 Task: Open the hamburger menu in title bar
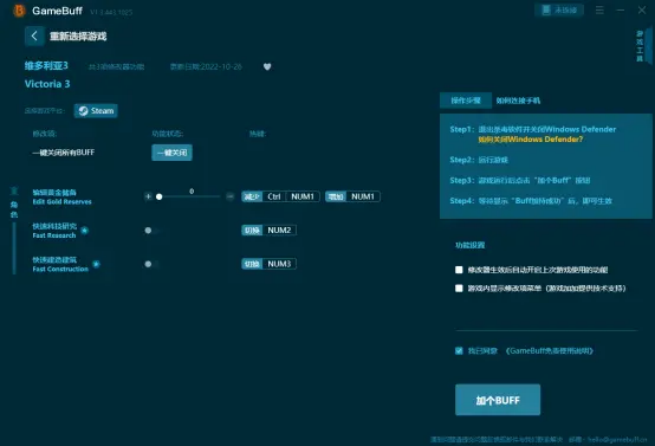[599, 10]
